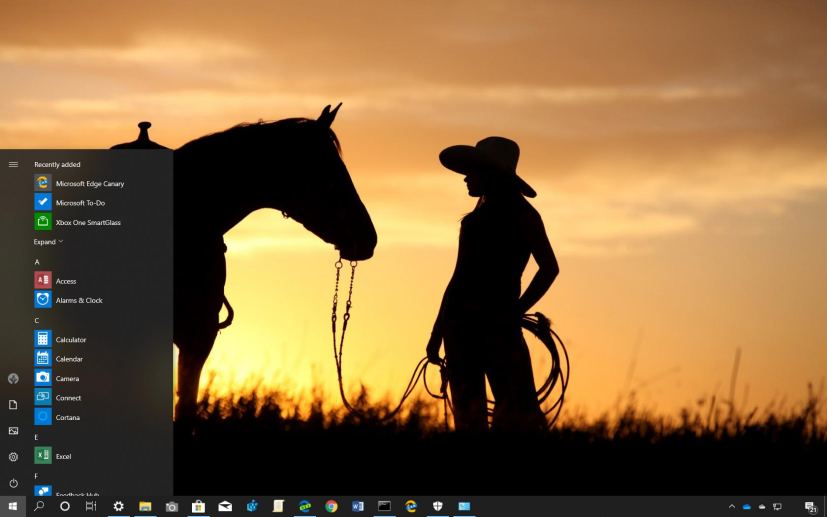Switch to Edge Dev on the taskbar
Viewport: 827px width, 517px height.
coord(305,506)
